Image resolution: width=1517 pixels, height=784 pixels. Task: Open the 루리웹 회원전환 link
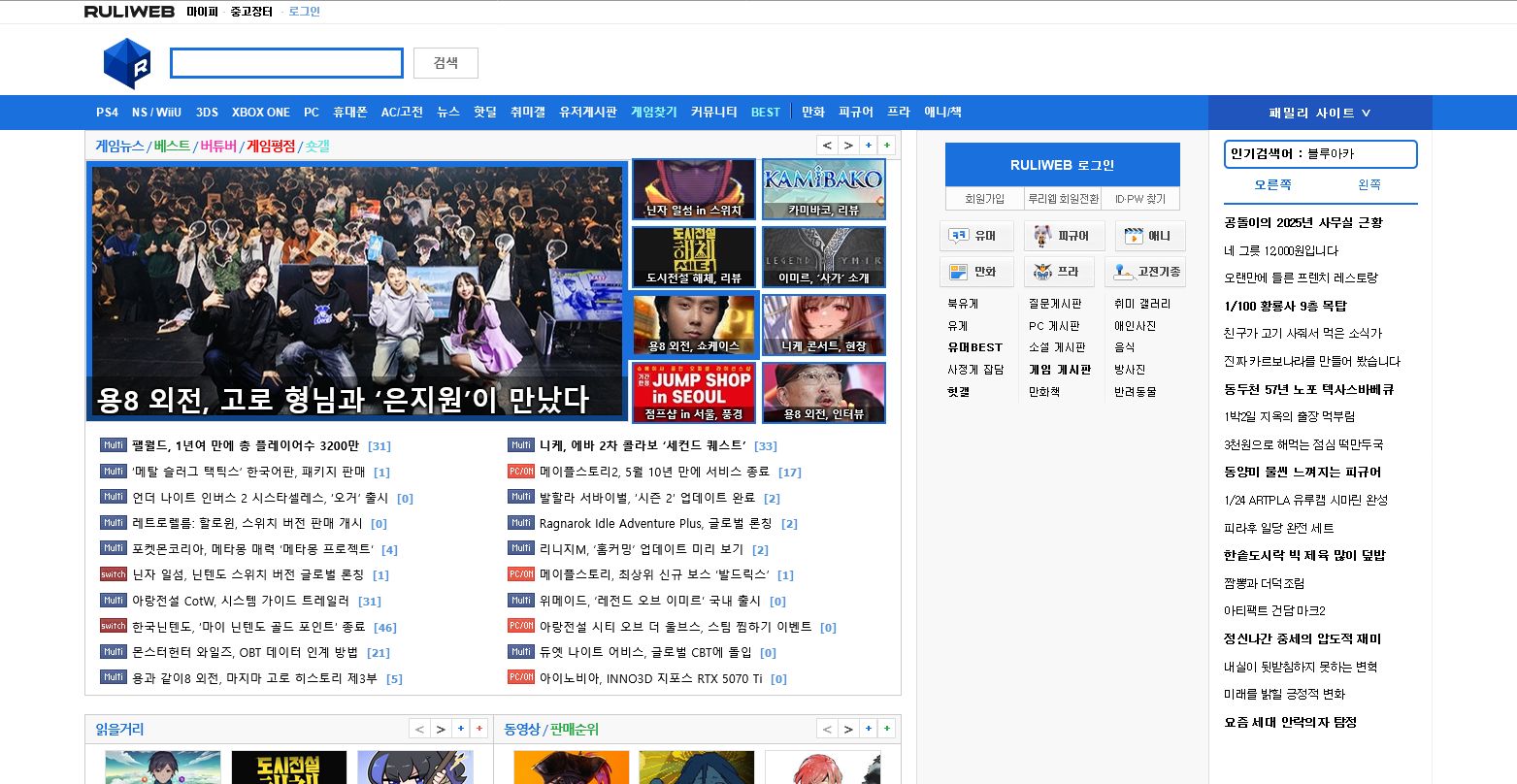pyautogui.click(x=1063, y=199)
